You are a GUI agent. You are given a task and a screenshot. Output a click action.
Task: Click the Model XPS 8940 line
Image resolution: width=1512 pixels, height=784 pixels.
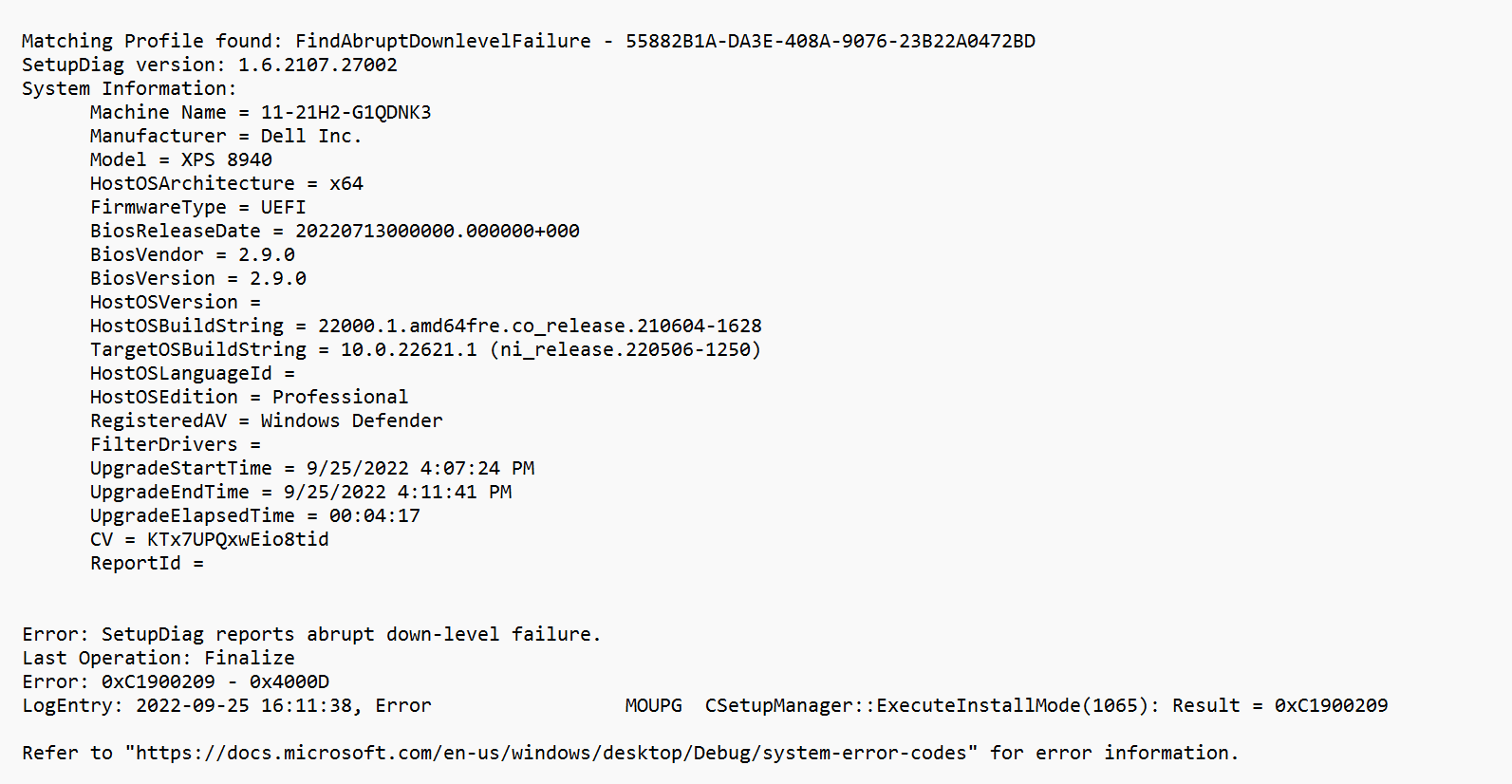(181, 159)
